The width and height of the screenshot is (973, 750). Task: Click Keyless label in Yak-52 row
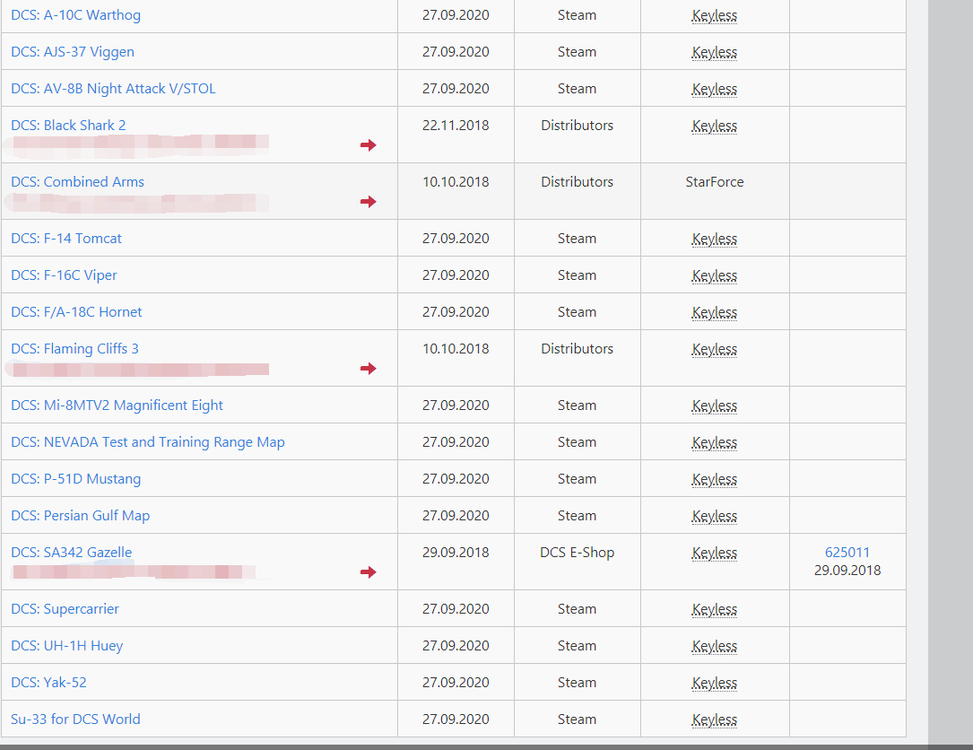[714, 683]
